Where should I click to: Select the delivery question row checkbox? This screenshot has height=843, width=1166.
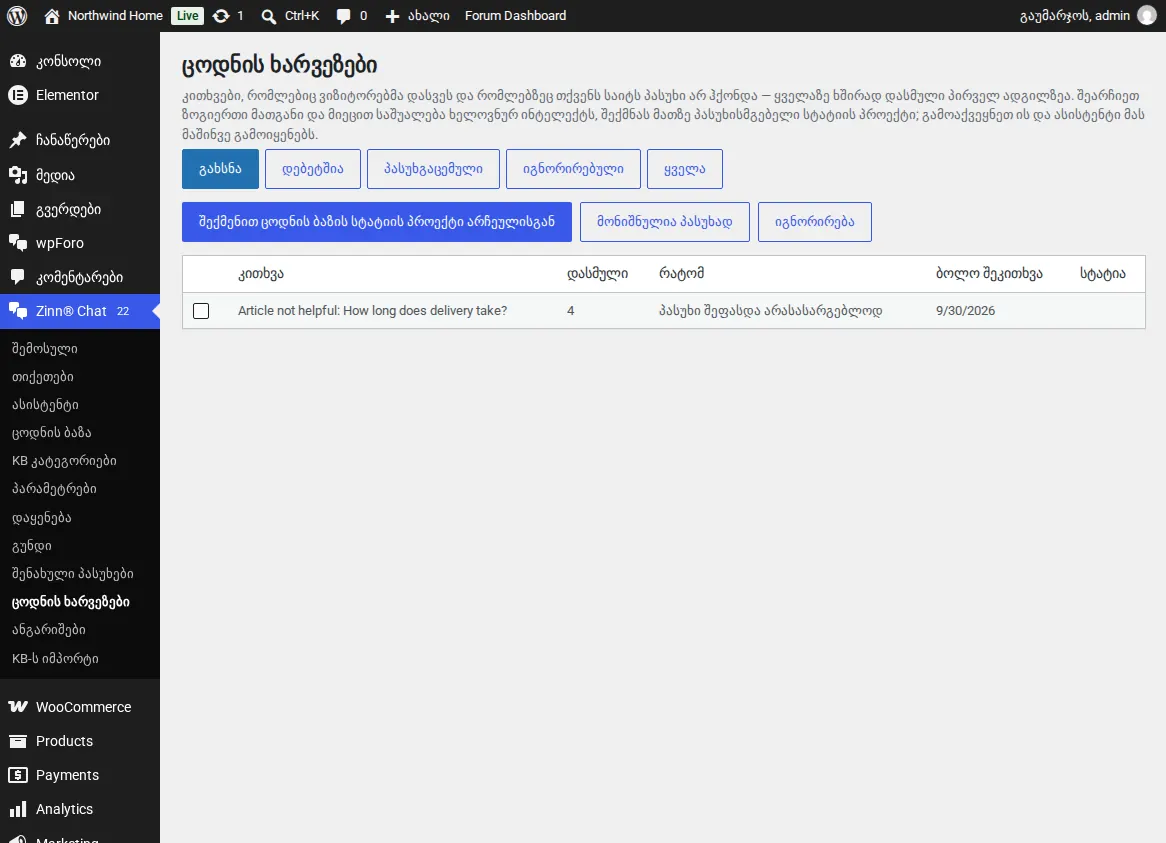coord(201,311)
